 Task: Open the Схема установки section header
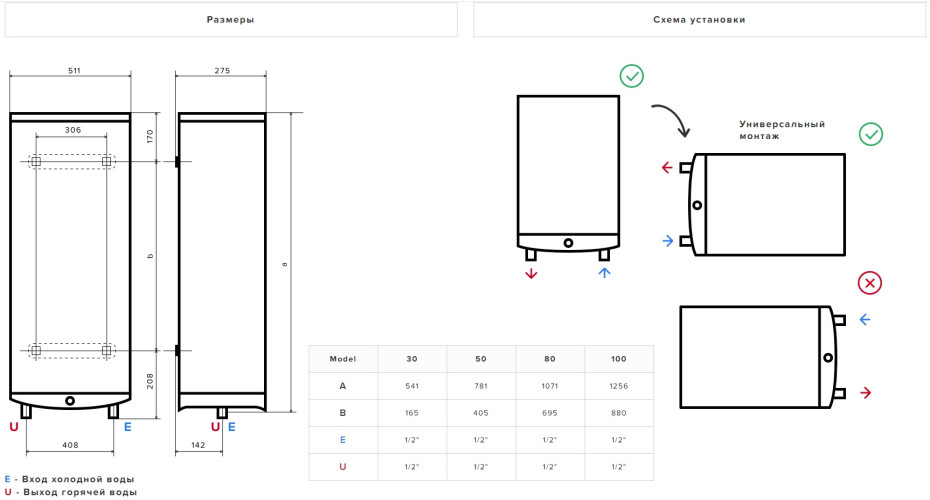(x=699, y=20)
